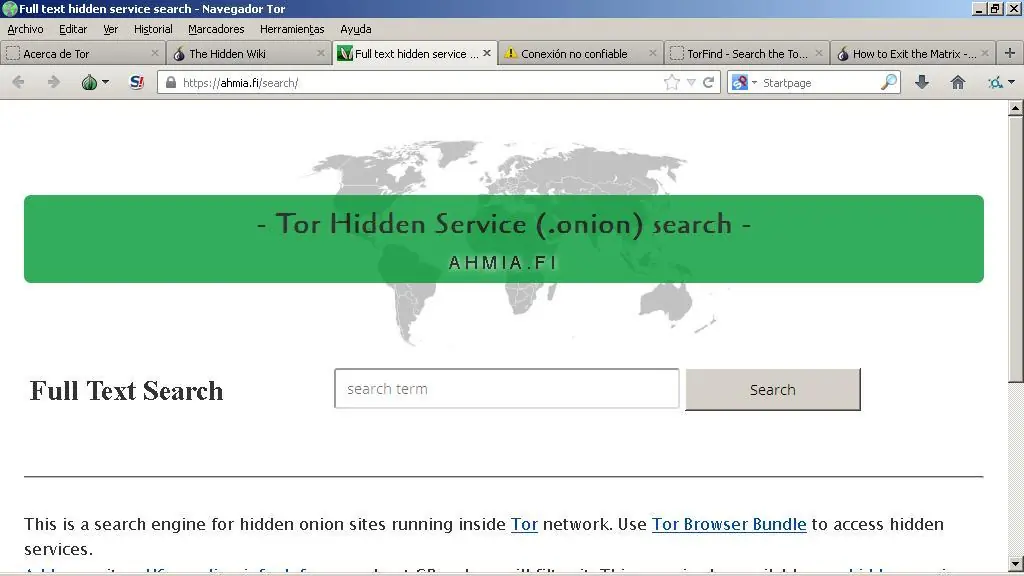Image resolution: width=1024 pixels, height=576 pixels.
Task: Close the Acerca de Tor tab
Action: tap(155, 53)
